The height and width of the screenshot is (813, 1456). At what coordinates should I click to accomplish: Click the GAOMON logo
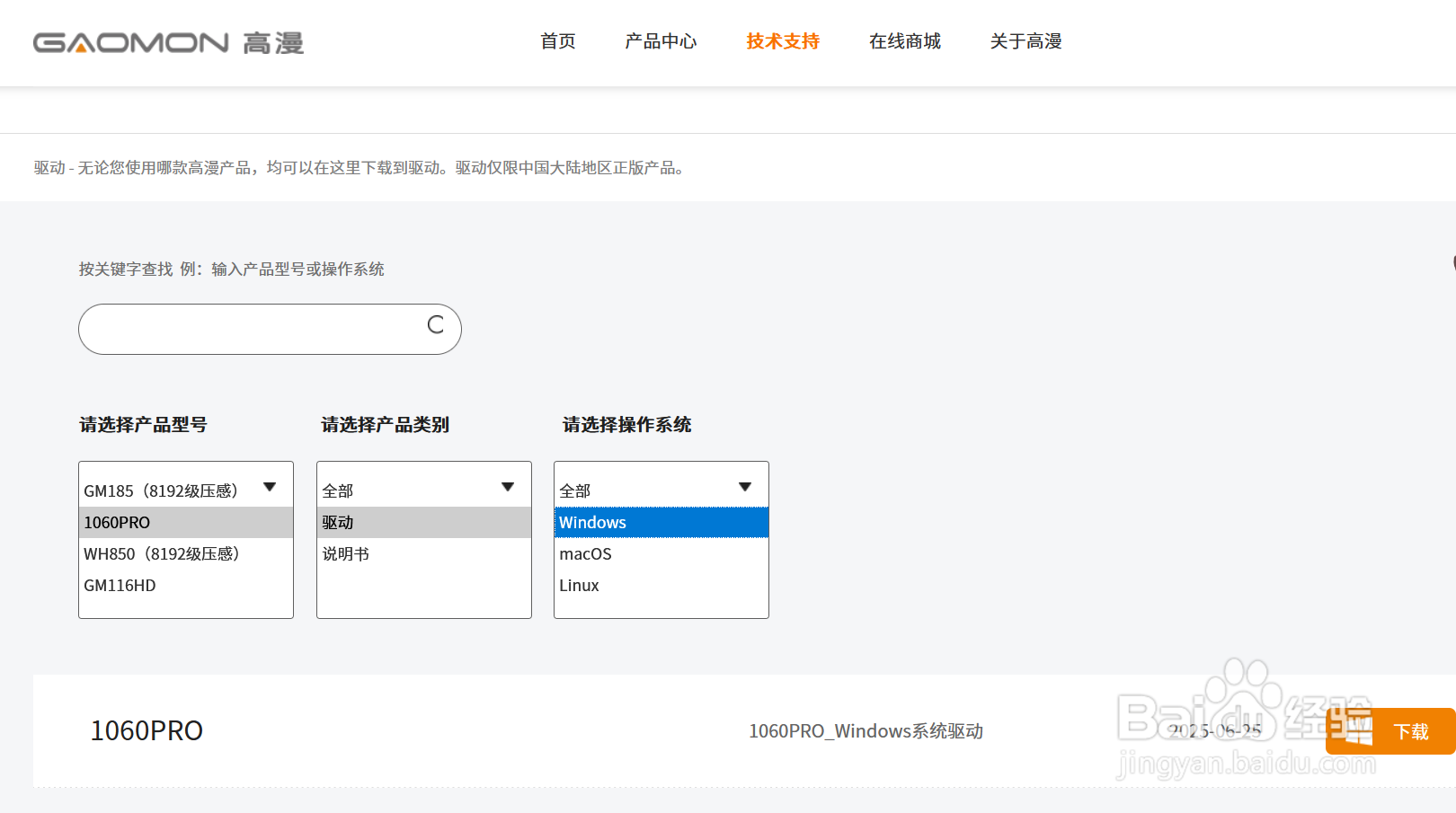[168, 42]
